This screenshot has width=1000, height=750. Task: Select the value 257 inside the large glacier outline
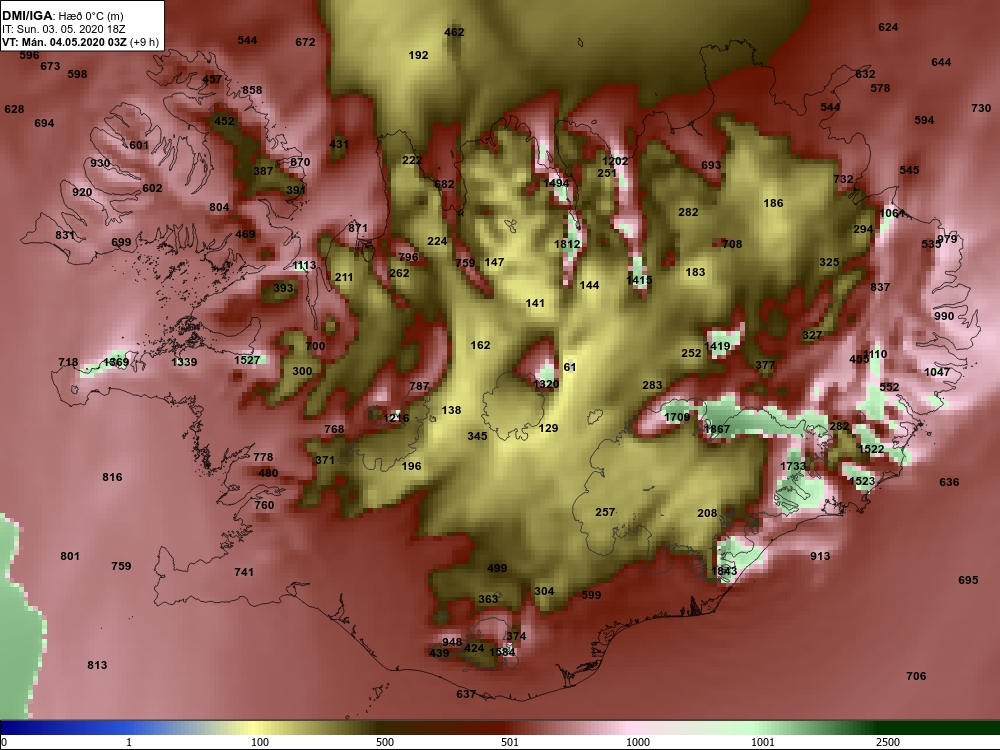[605, 512]
